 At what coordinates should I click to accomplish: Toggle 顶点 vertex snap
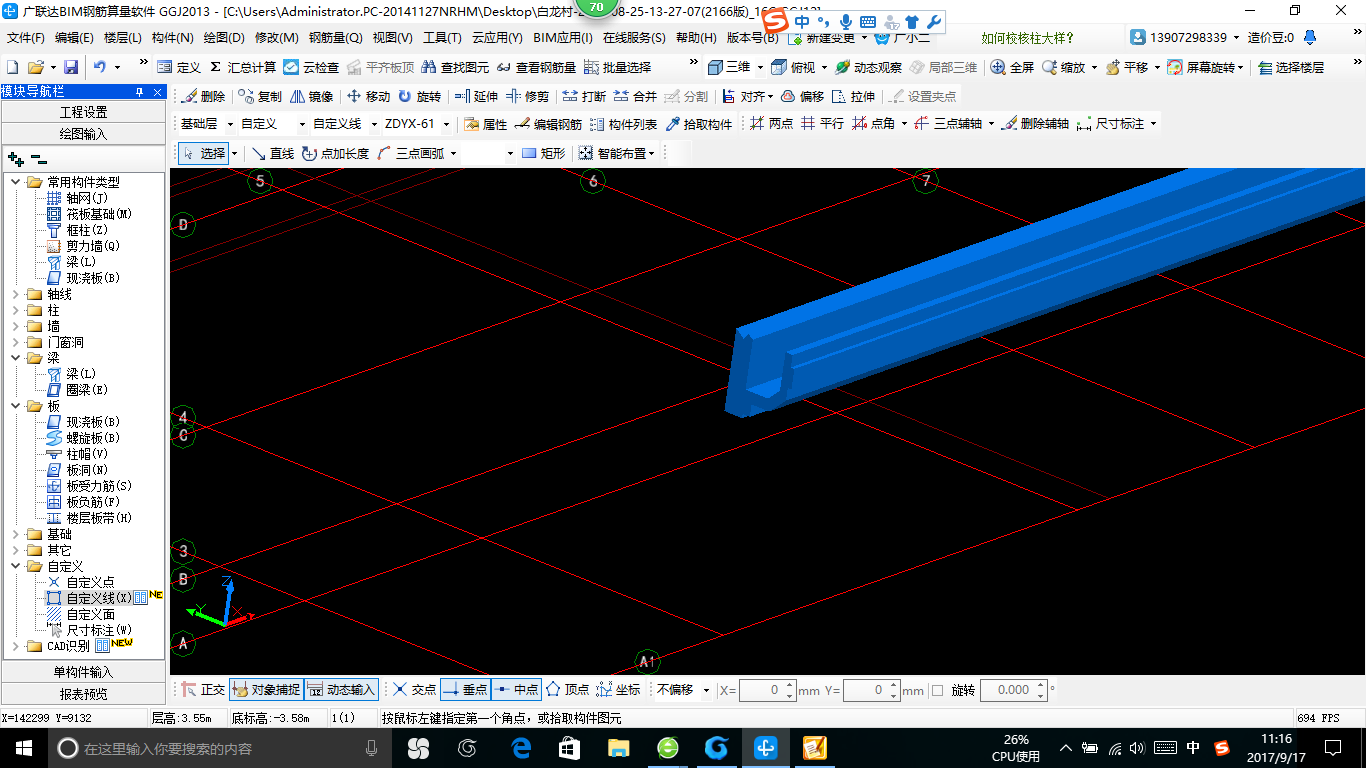pos(567,690)
